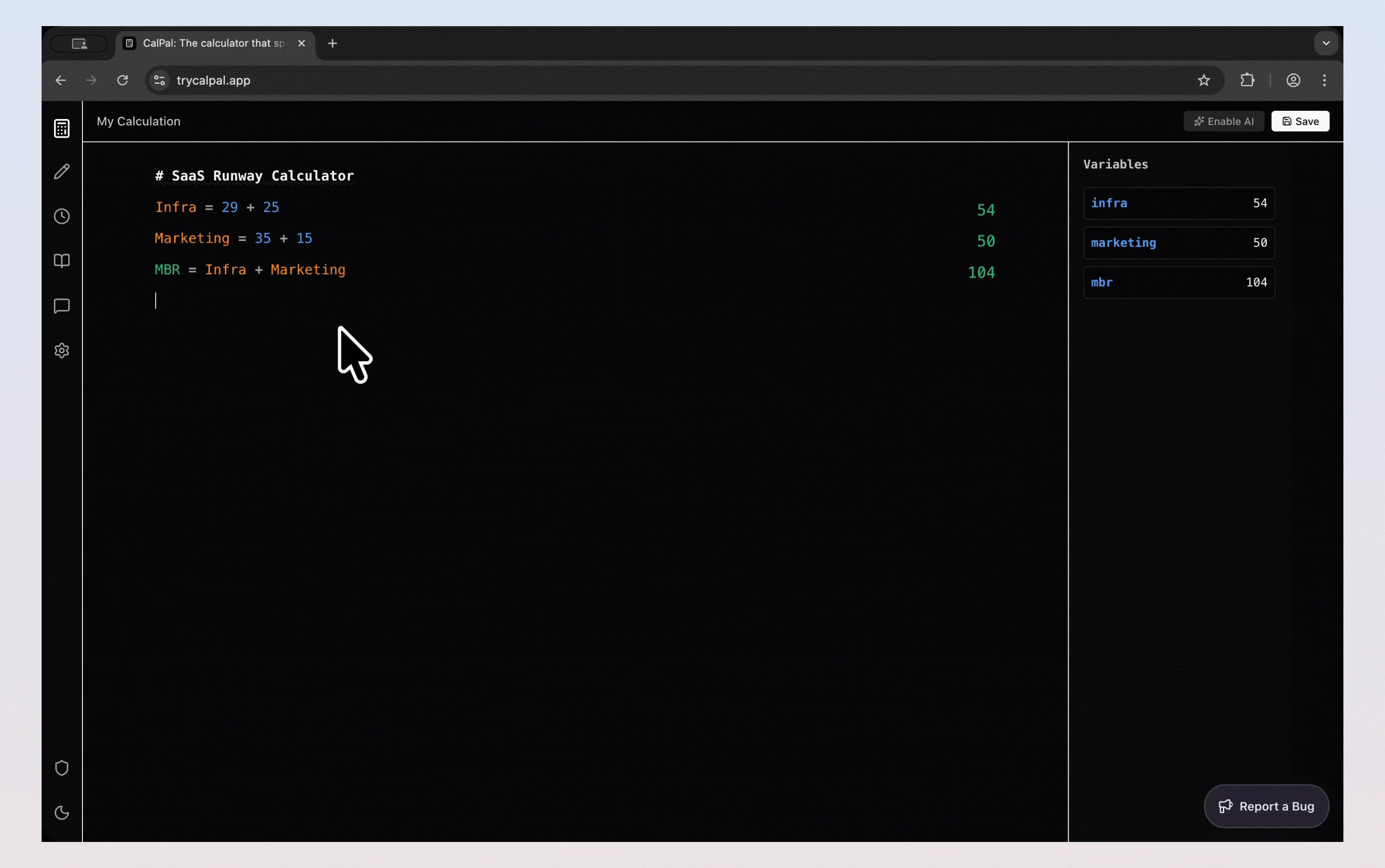Viewport: 1385px width, 868px height.
Task: Click the Report a Bug button
Action: (x=1265, y=806)
